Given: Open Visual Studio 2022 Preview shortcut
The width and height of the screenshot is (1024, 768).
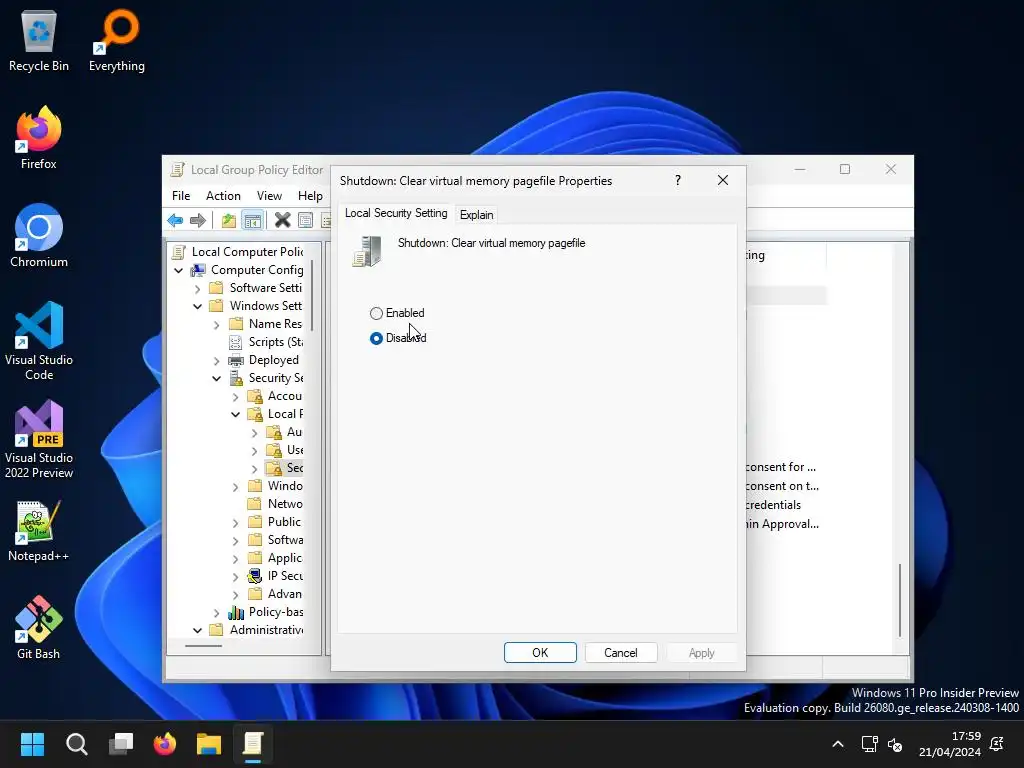Looking at the screenshot, I should 39,439.
